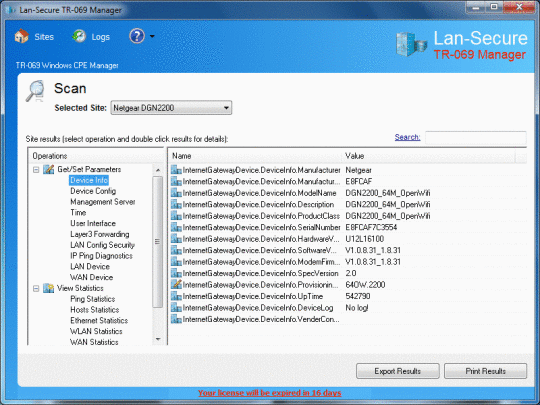This screenshot has height=405, width=540.
Task: Click the Print Results button
Action: pyautogui.click(x=486, y=371)
